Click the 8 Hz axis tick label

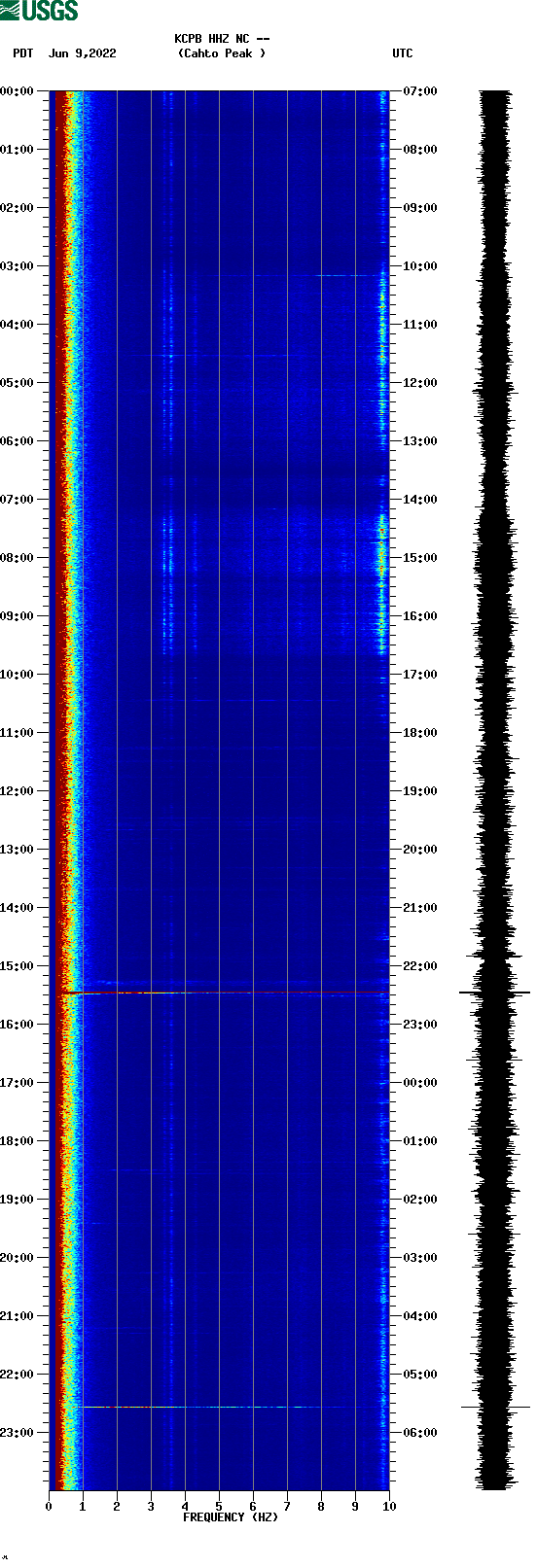point(321,1507)
